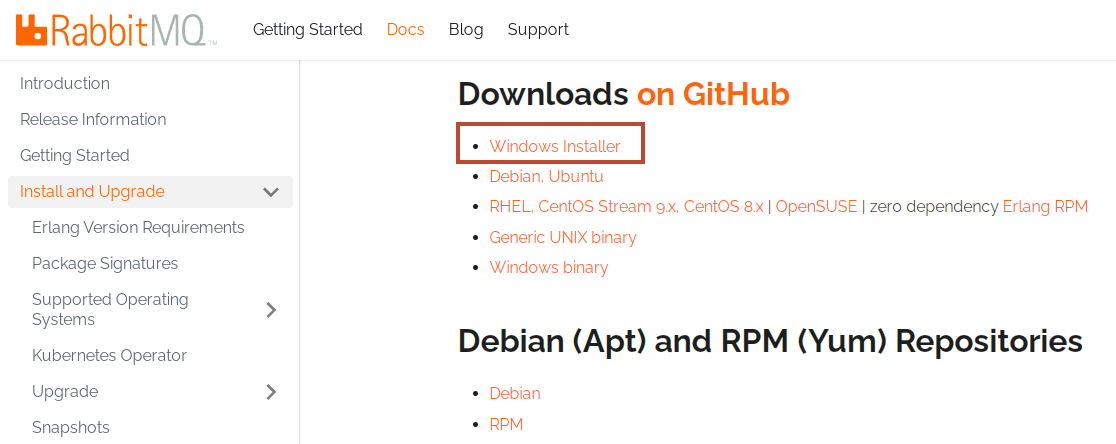The width and height of the screenshot is (1116, 444).
Task: Open Erlang Version Requirements in sidebar
Action: click(x=138, y=228)
